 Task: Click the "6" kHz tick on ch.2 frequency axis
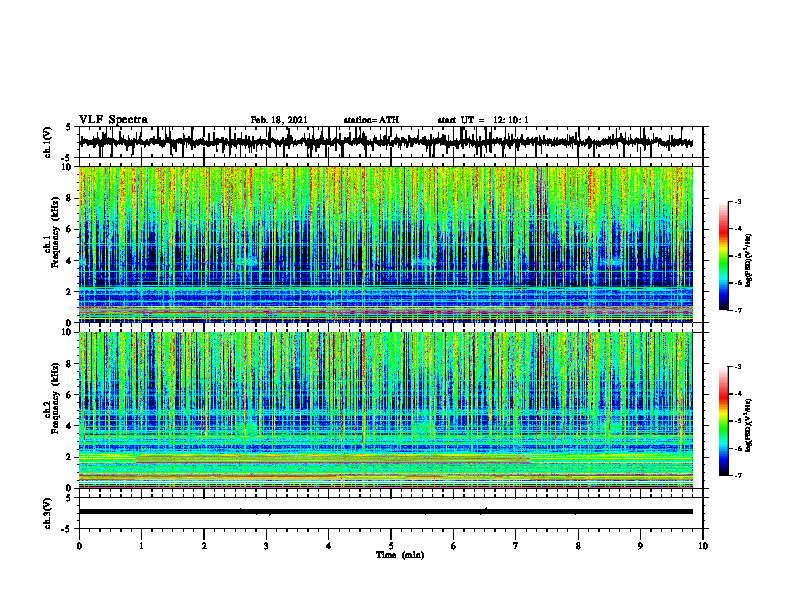coord(70,395)
